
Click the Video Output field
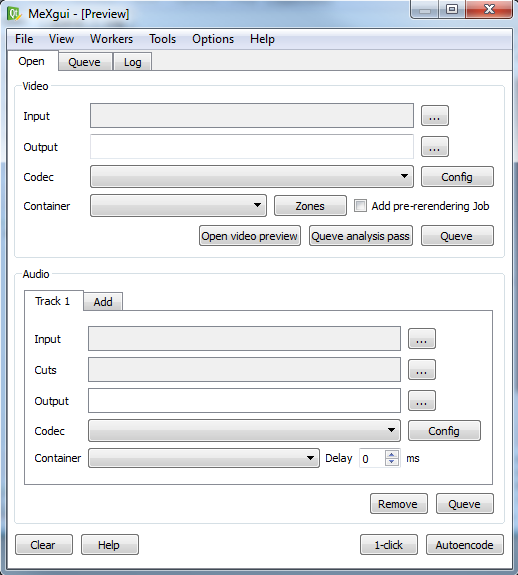pyautogui.click(x=252, y=147)
